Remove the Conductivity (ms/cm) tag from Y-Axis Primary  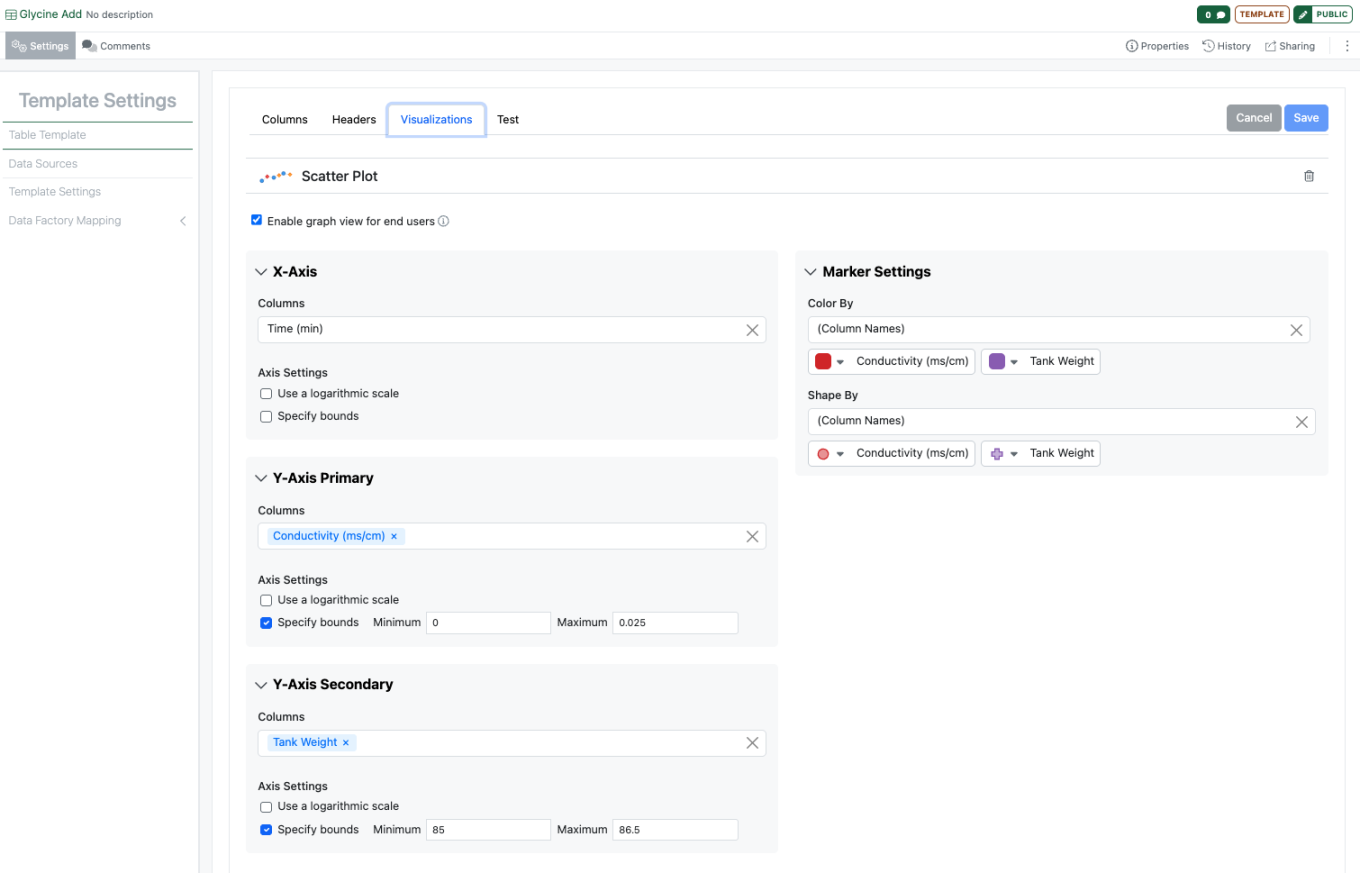394,537
